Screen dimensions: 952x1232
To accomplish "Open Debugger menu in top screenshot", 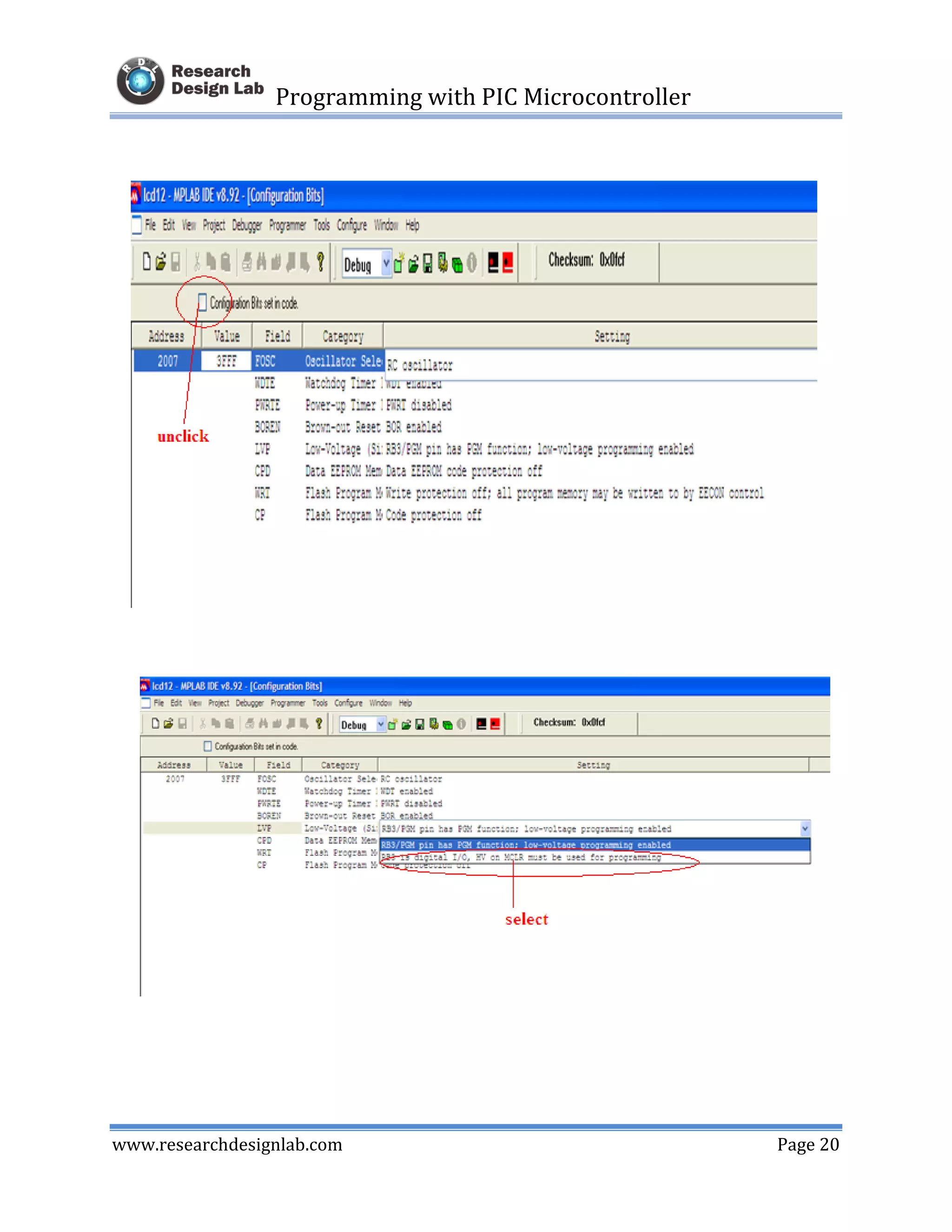I will click(246, 225).
